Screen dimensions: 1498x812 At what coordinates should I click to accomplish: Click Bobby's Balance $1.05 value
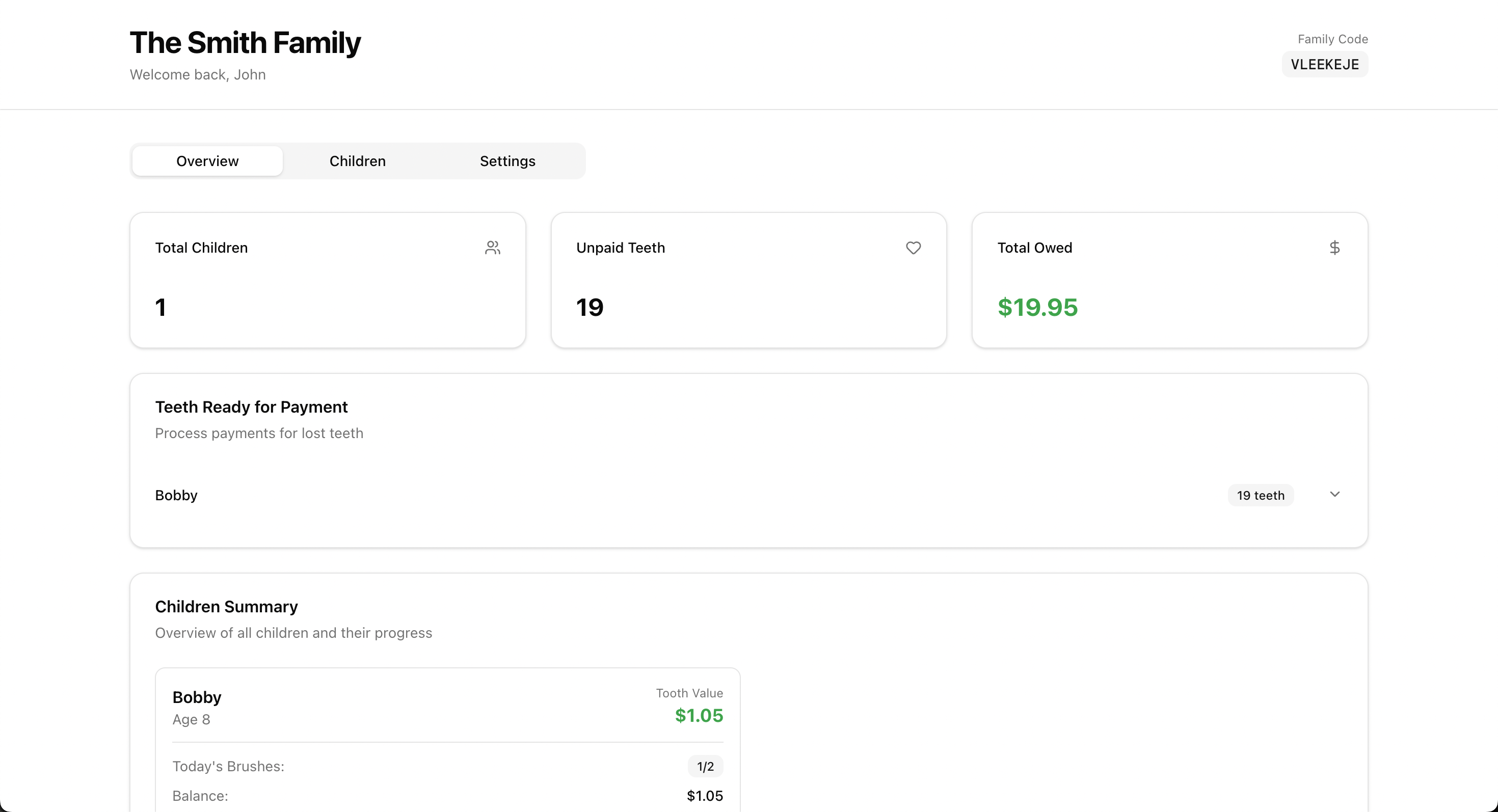[x=704, y=796]
